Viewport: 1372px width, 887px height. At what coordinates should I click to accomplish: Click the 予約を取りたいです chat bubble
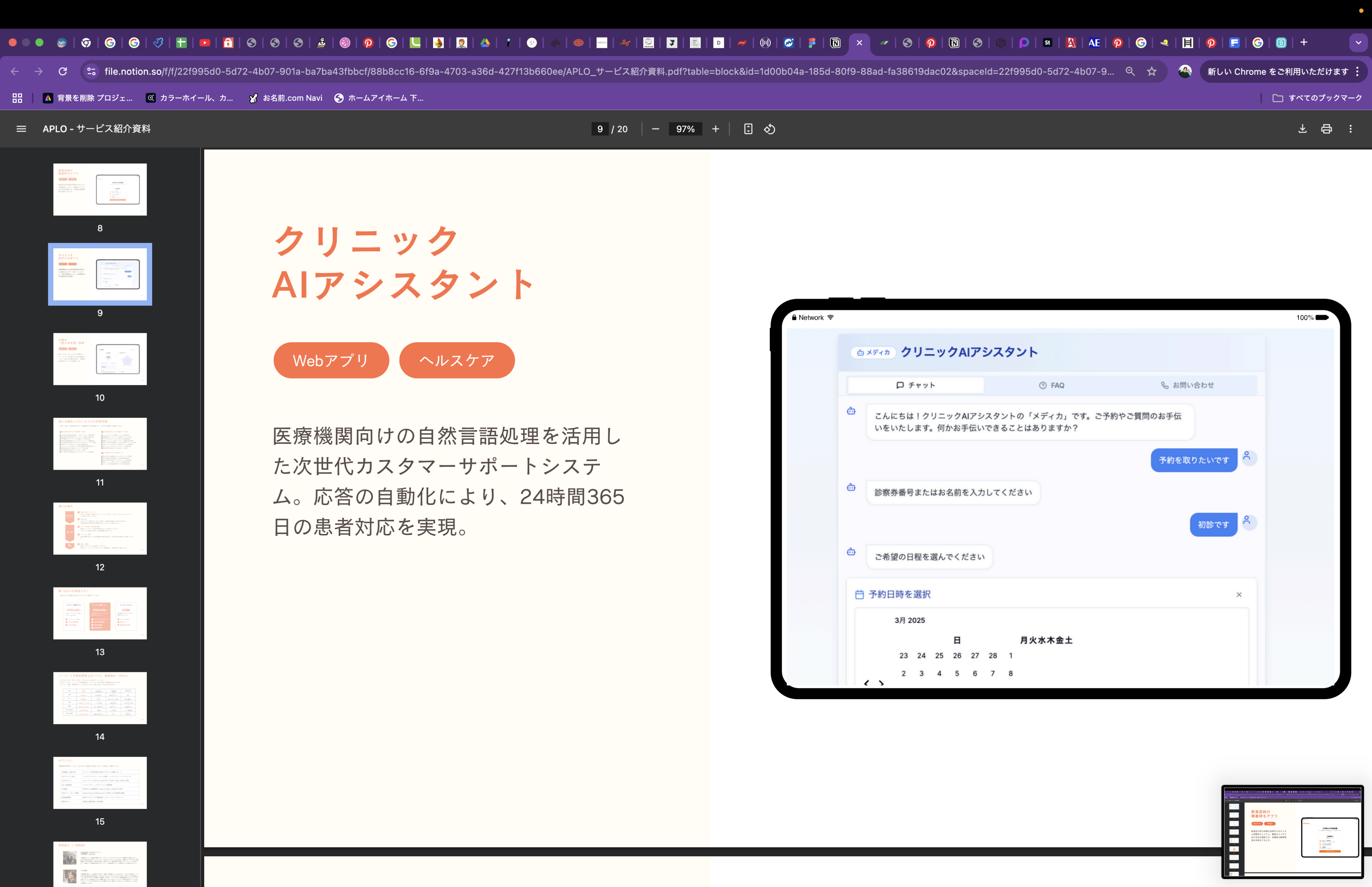tap(1194, 460)
